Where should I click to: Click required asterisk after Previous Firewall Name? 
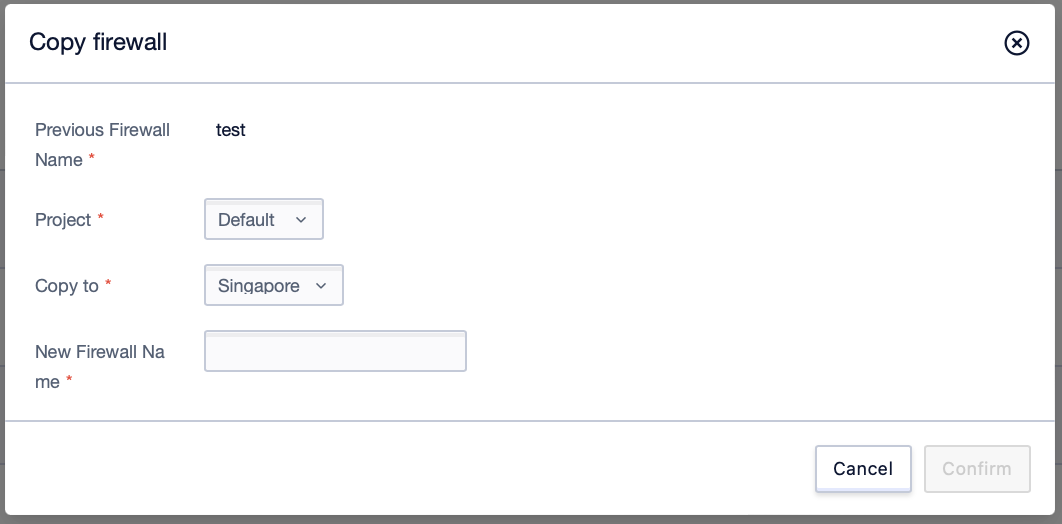91,158
